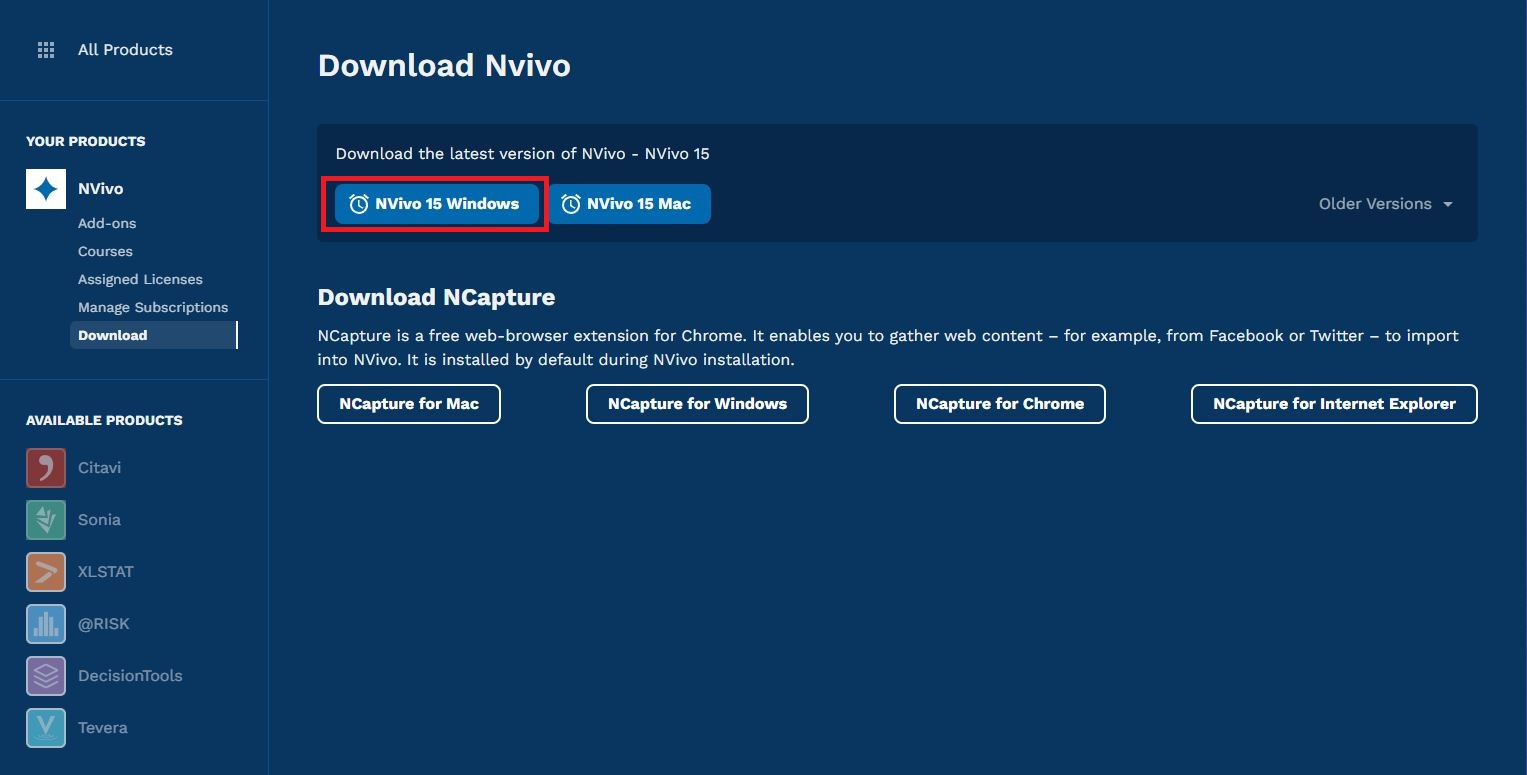Open Assigned Licenses page
1527x775 pixels.
140,280
